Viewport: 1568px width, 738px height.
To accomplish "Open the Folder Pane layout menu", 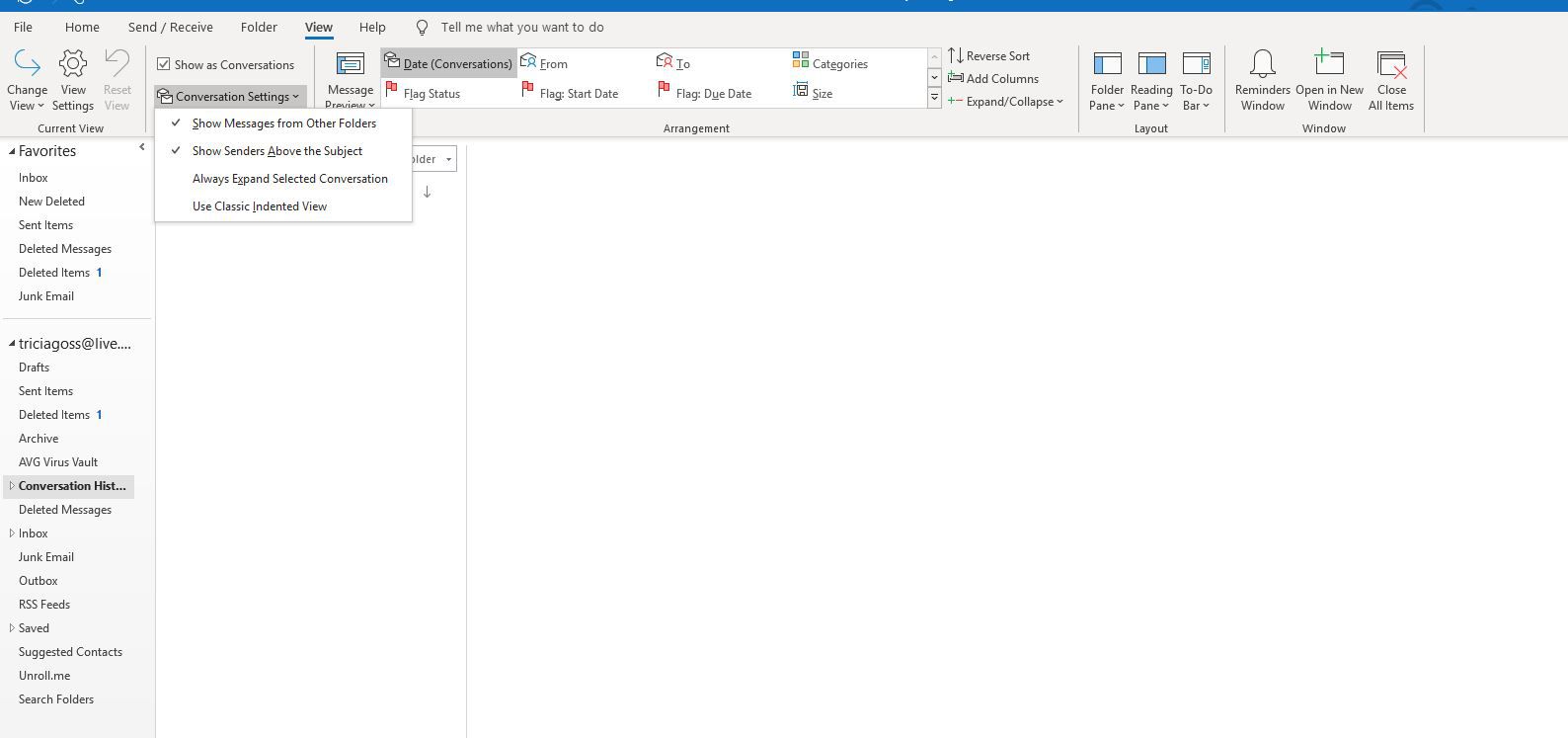I will 1107,81.
